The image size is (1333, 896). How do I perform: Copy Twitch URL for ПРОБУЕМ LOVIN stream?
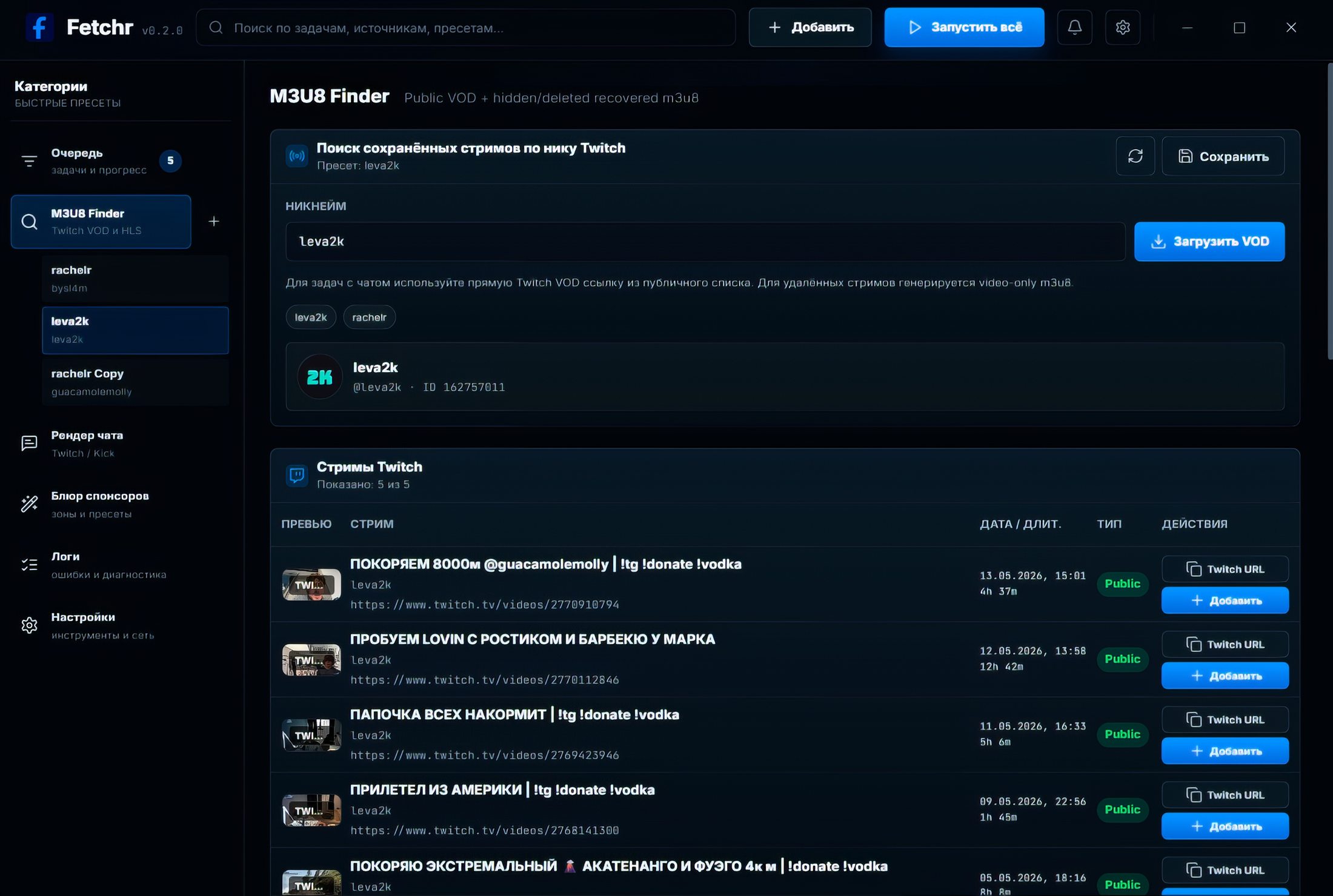(x=1225, y=645)
